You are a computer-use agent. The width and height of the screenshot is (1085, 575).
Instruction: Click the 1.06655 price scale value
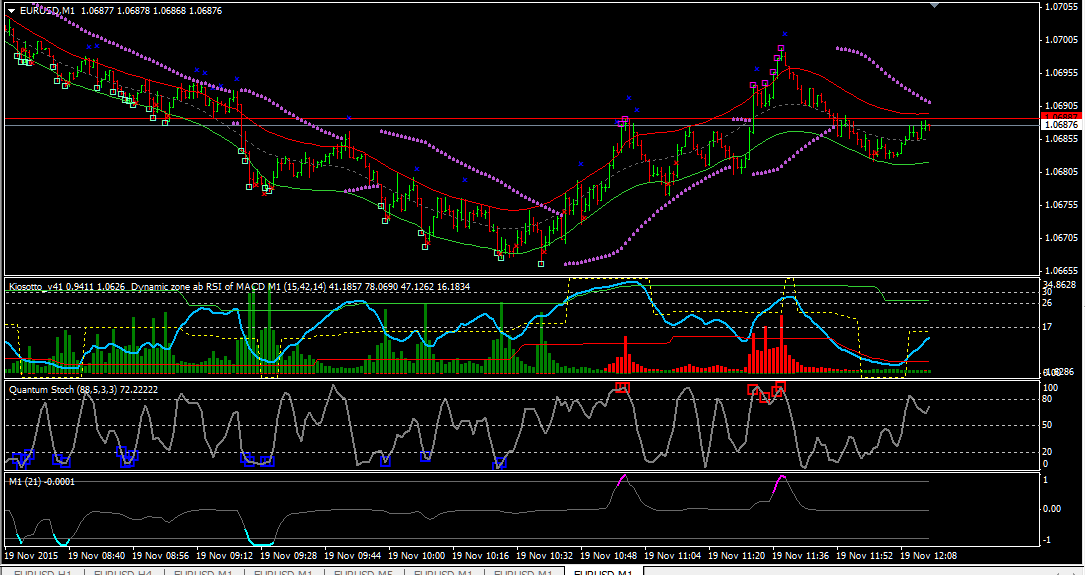tap(1061, 271)
